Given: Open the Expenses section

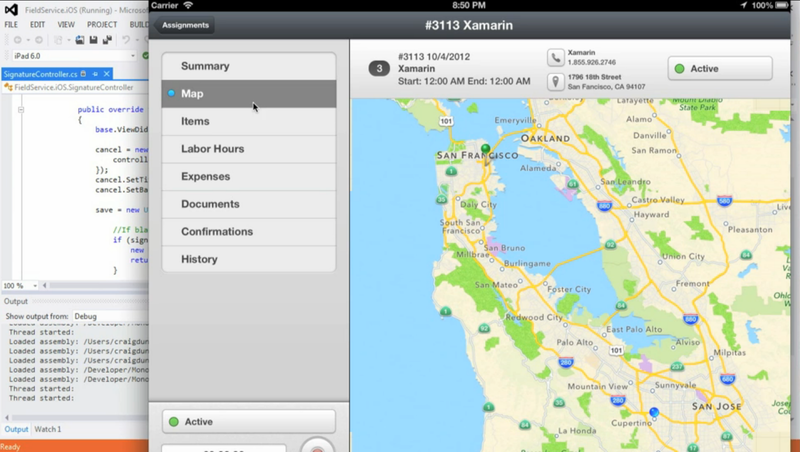Looking at the screenshot, I should (x=249, y=177).
